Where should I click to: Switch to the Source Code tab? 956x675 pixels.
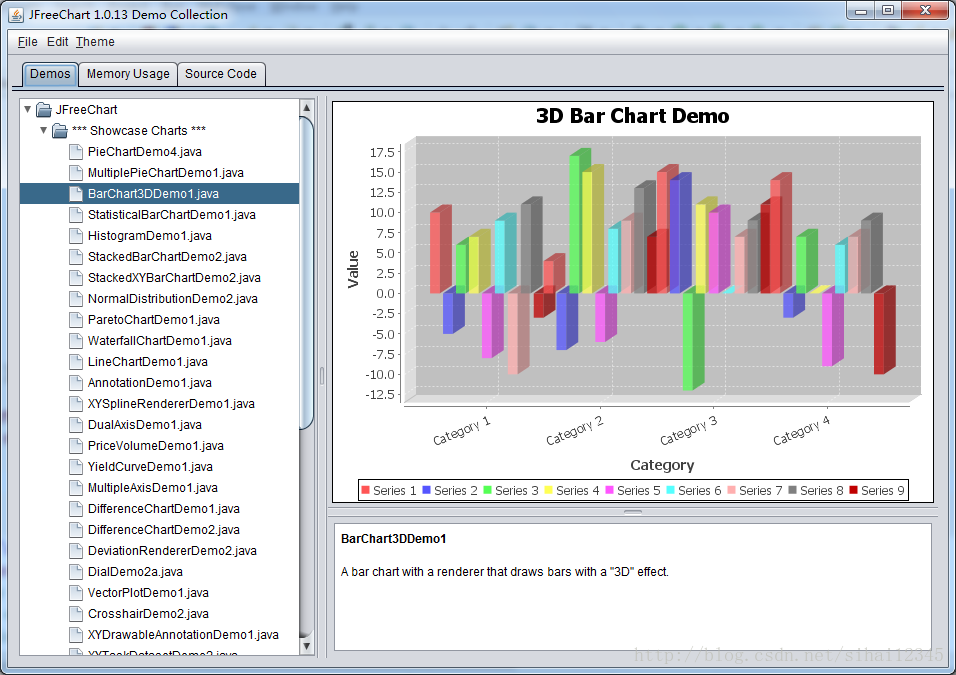(221, 74)
